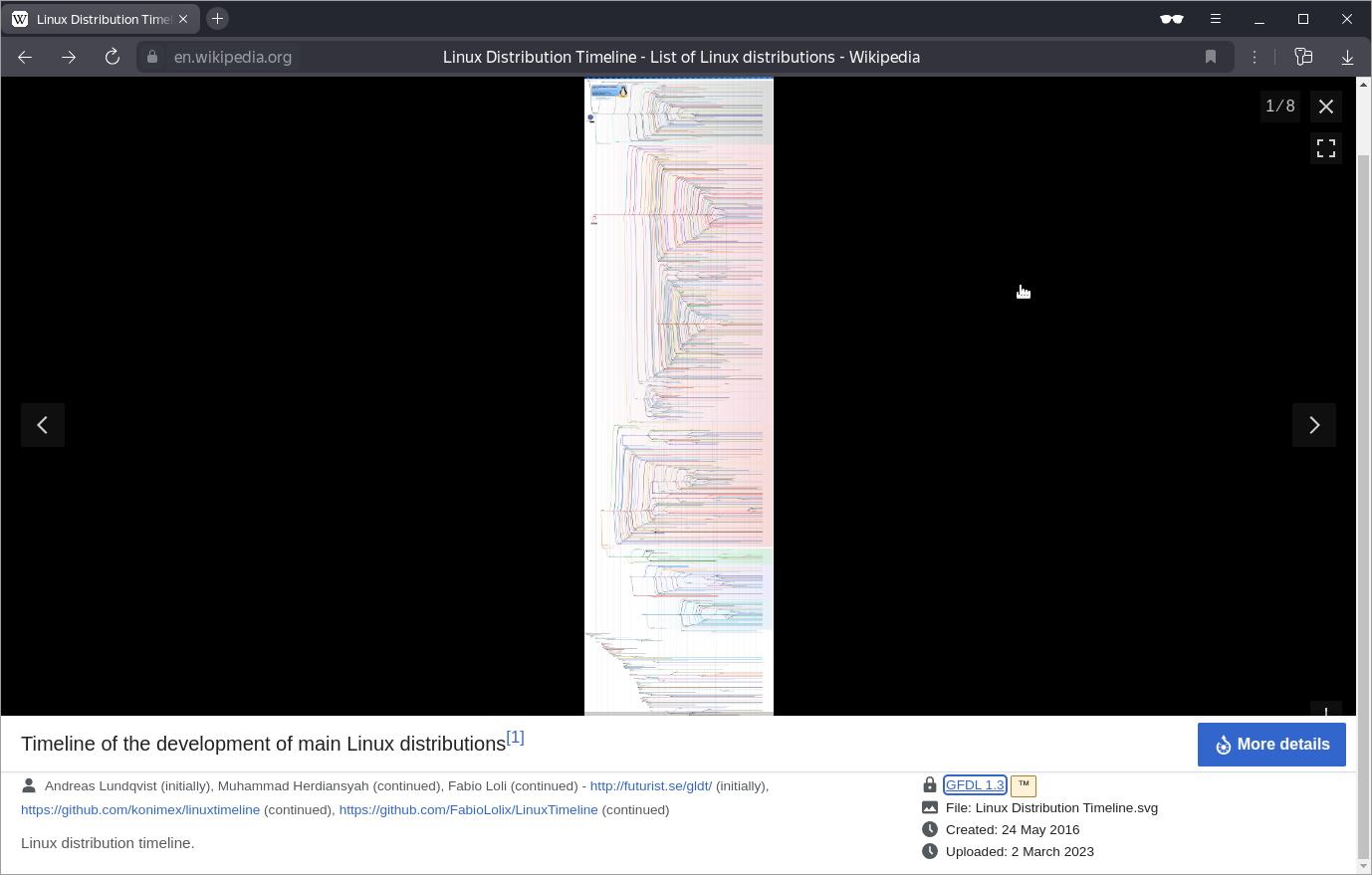Open the konimex/linuxtimeline GitHub link
The width and height of the screenshot is (1372, 875).
[x=140, y=810]
